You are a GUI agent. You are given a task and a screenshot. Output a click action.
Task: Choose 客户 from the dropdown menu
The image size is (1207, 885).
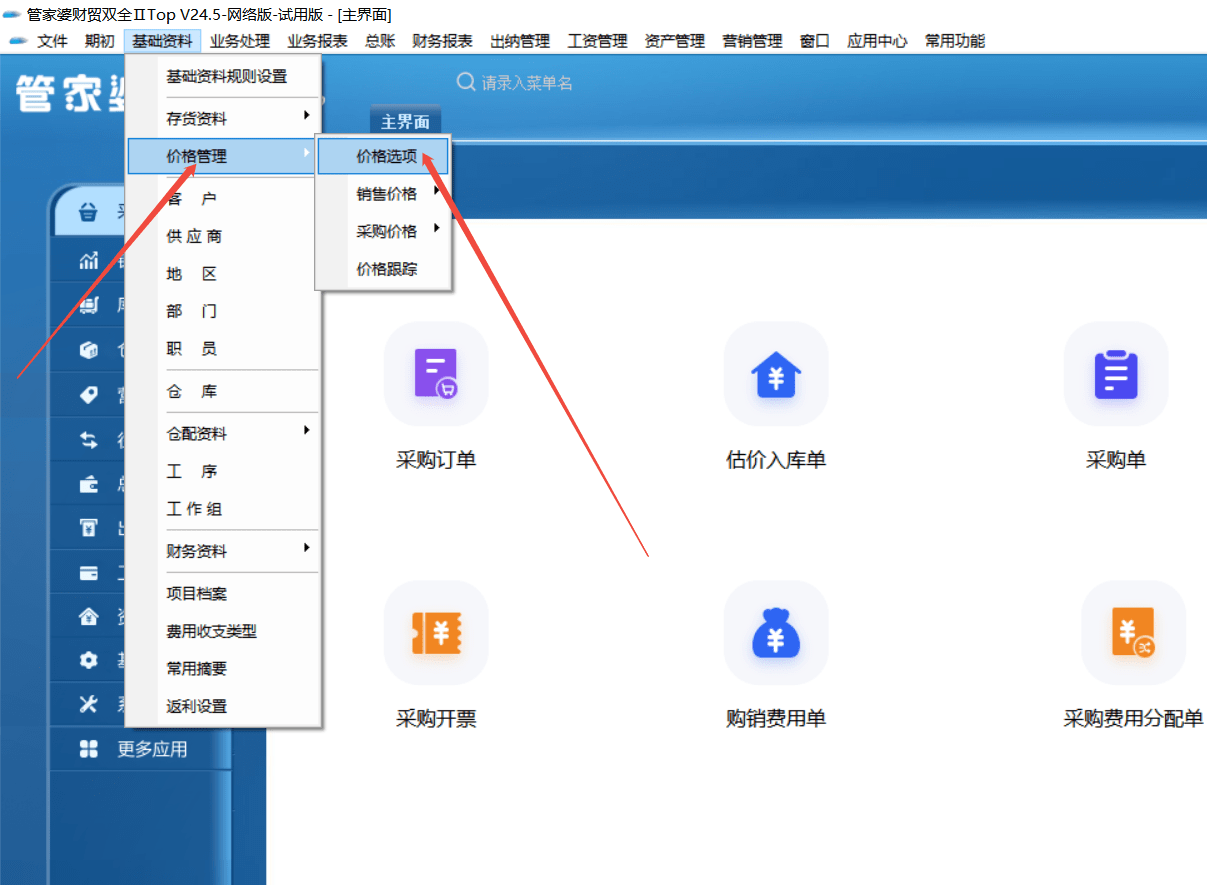223,199
